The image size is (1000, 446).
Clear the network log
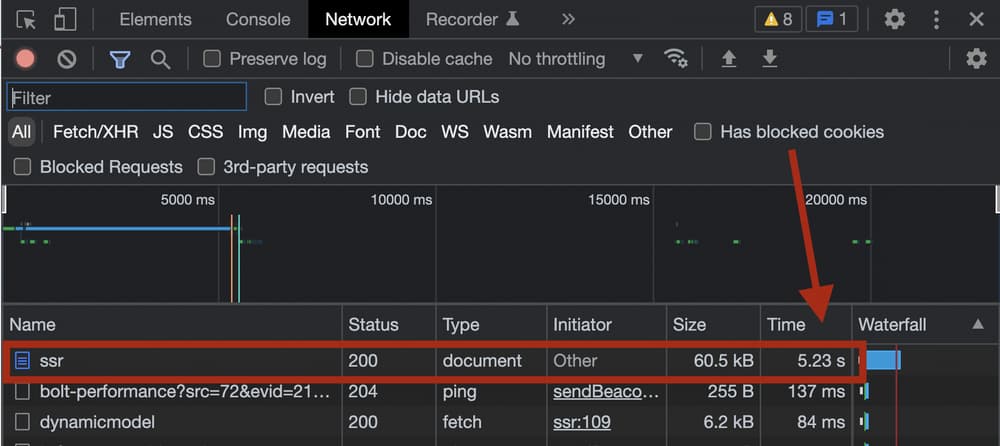[67, 59]
